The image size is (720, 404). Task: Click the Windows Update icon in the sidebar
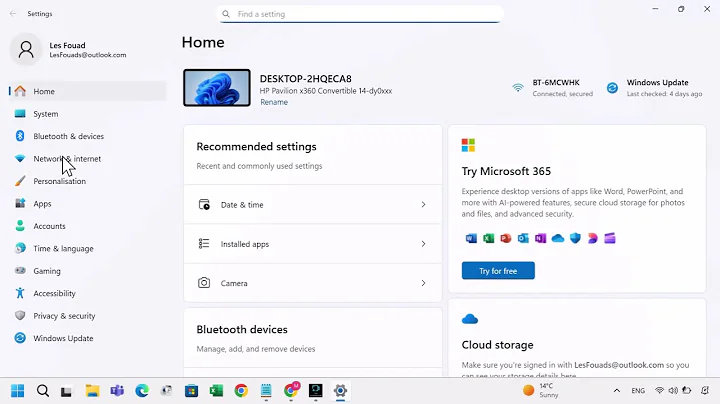click(x=20, y=338)
